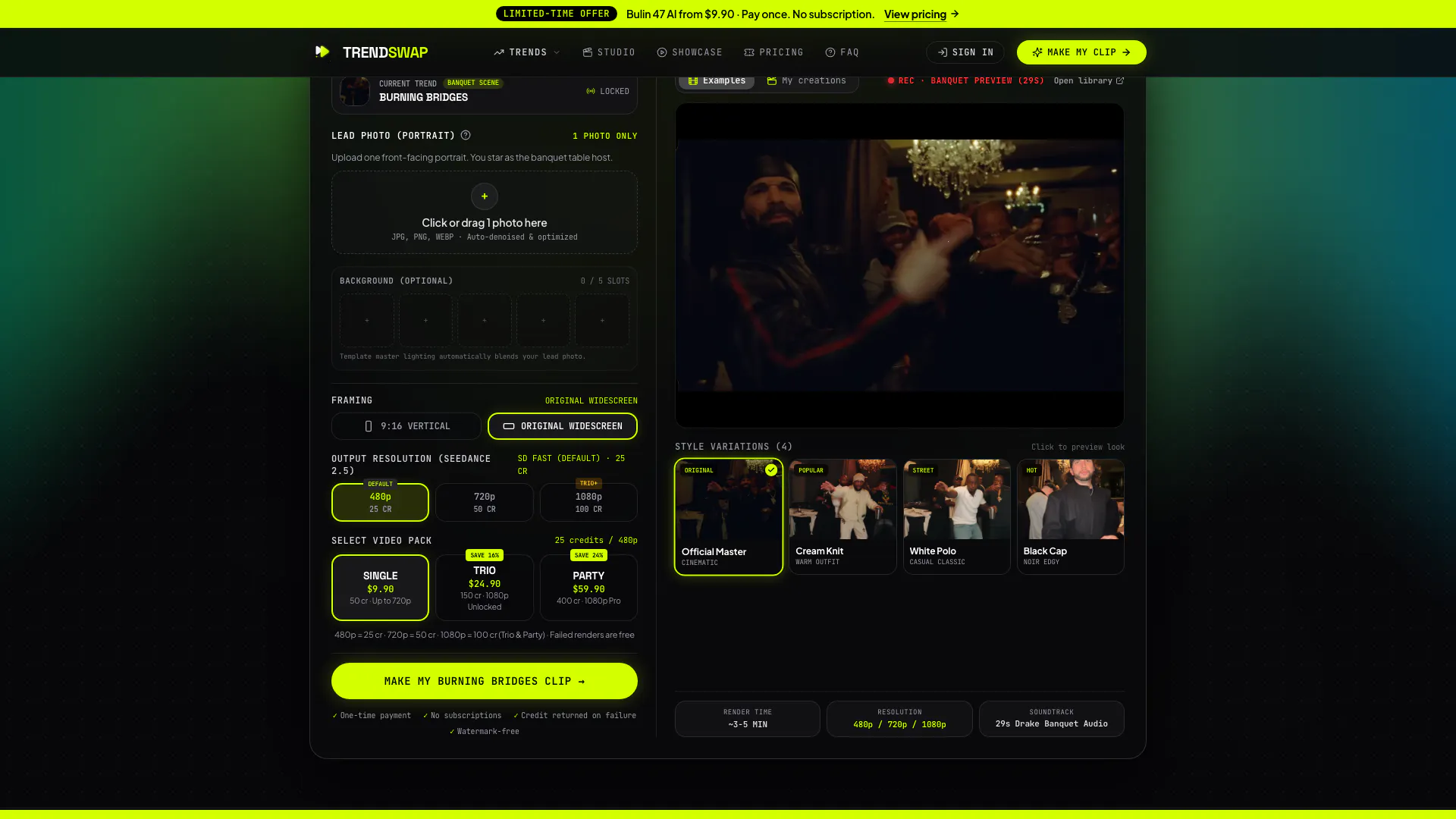The height and width of the screenshot is (819, 1456).
Task: Select the Official Master style variation
Action: point(729,517)
